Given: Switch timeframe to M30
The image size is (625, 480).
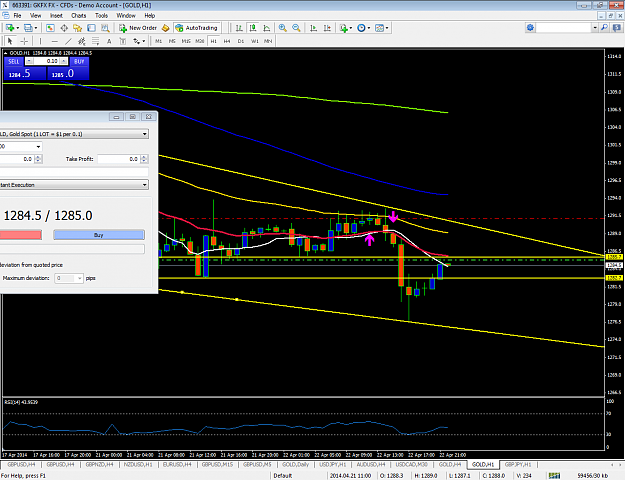Looking at the screenshot, I should tap(200, 41).
